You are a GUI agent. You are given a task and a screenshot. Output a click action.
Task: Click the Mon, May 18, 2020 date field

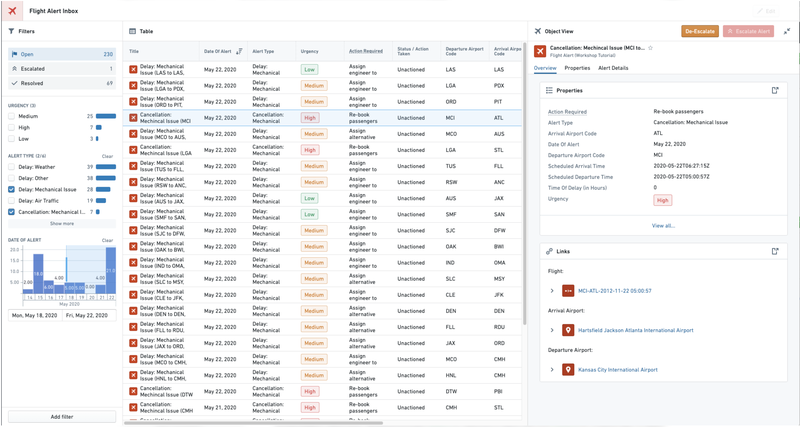(x=34, y=316)
